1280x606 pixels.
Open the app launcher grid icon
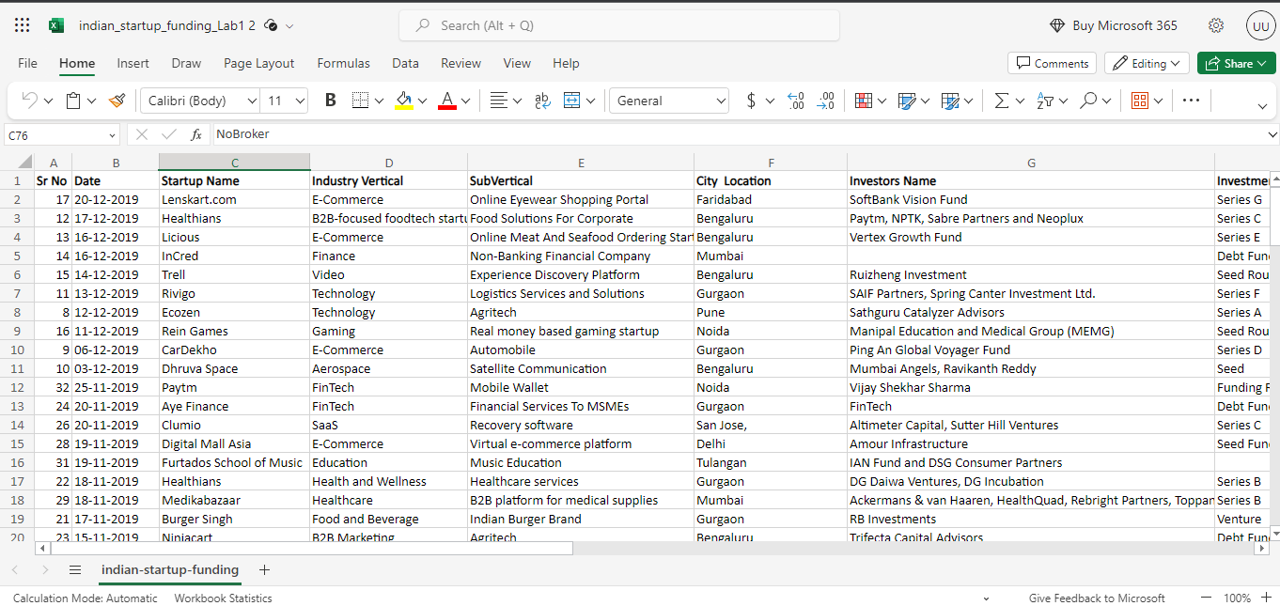pos(22,26)
